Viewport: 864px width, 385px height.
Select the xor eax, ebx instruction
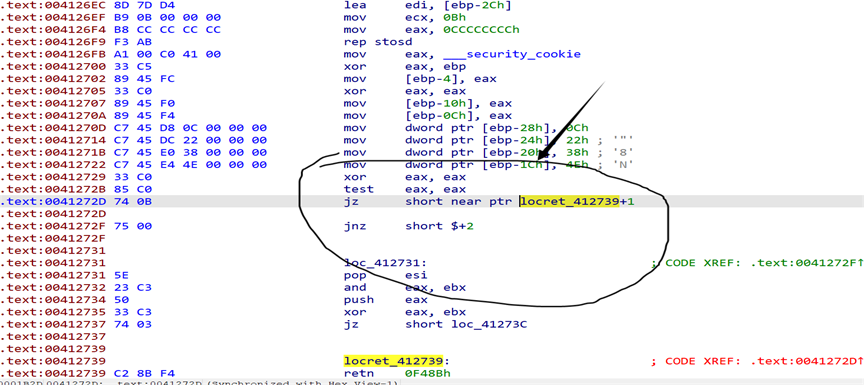[x=404, y=312]
